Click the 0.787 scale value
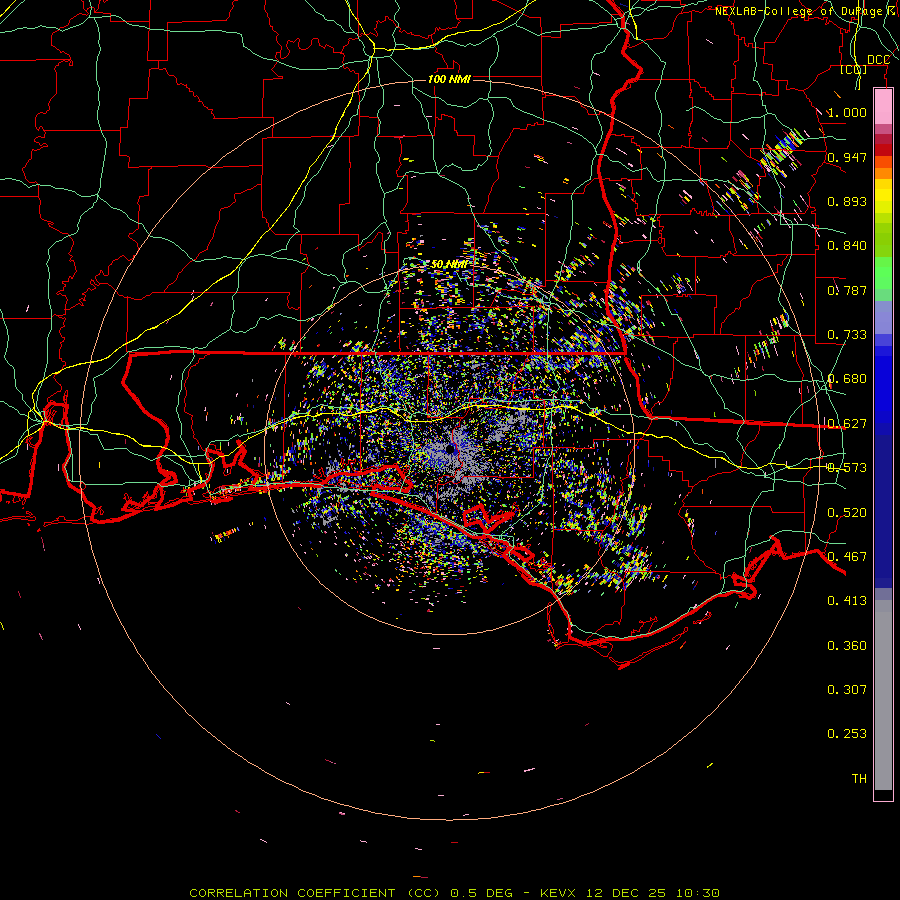Screen dimensions: 900x900 (847, 290)
